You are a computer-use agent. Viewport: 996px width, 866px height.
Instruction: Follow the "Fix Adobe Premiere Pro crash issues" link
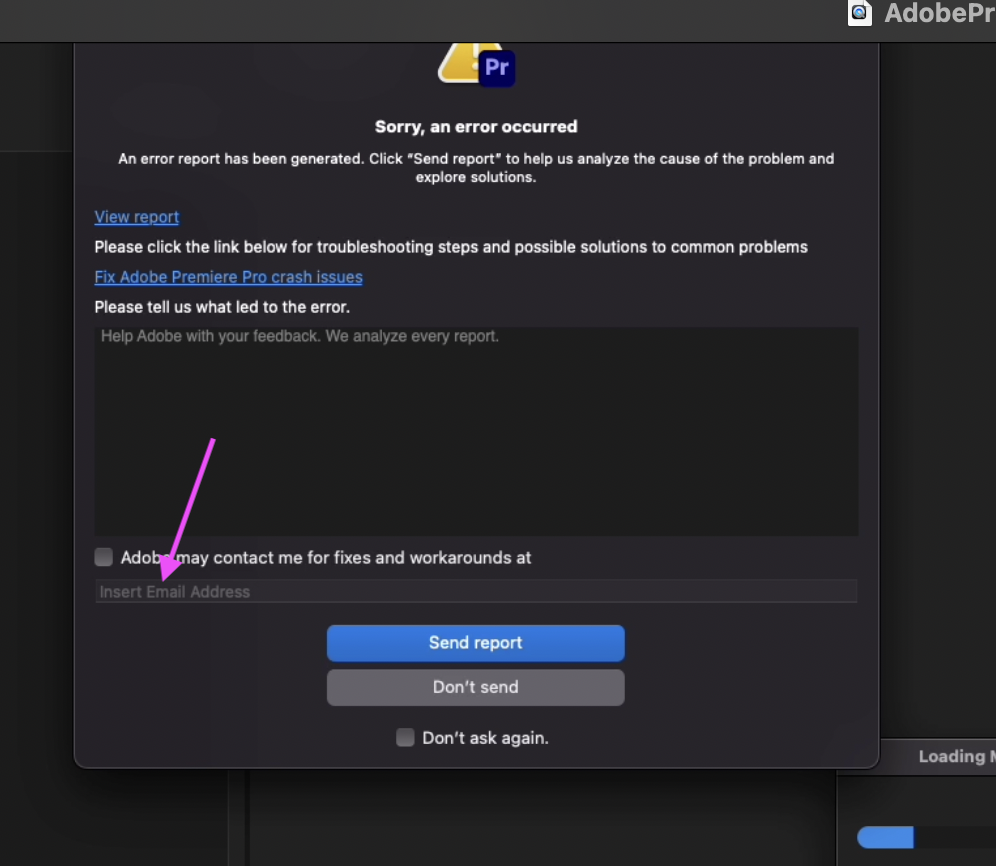(x=228, y=277)
